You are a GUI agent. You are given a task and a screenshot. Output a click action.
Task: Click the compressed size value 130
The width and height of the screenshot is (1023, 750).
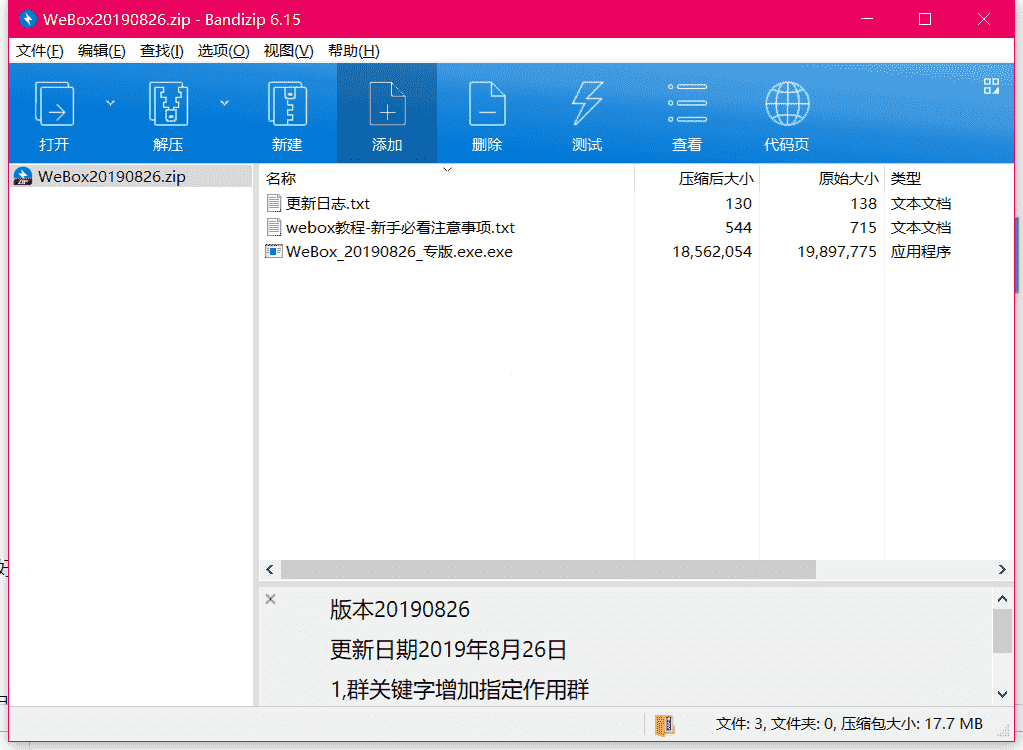point(739,203)
